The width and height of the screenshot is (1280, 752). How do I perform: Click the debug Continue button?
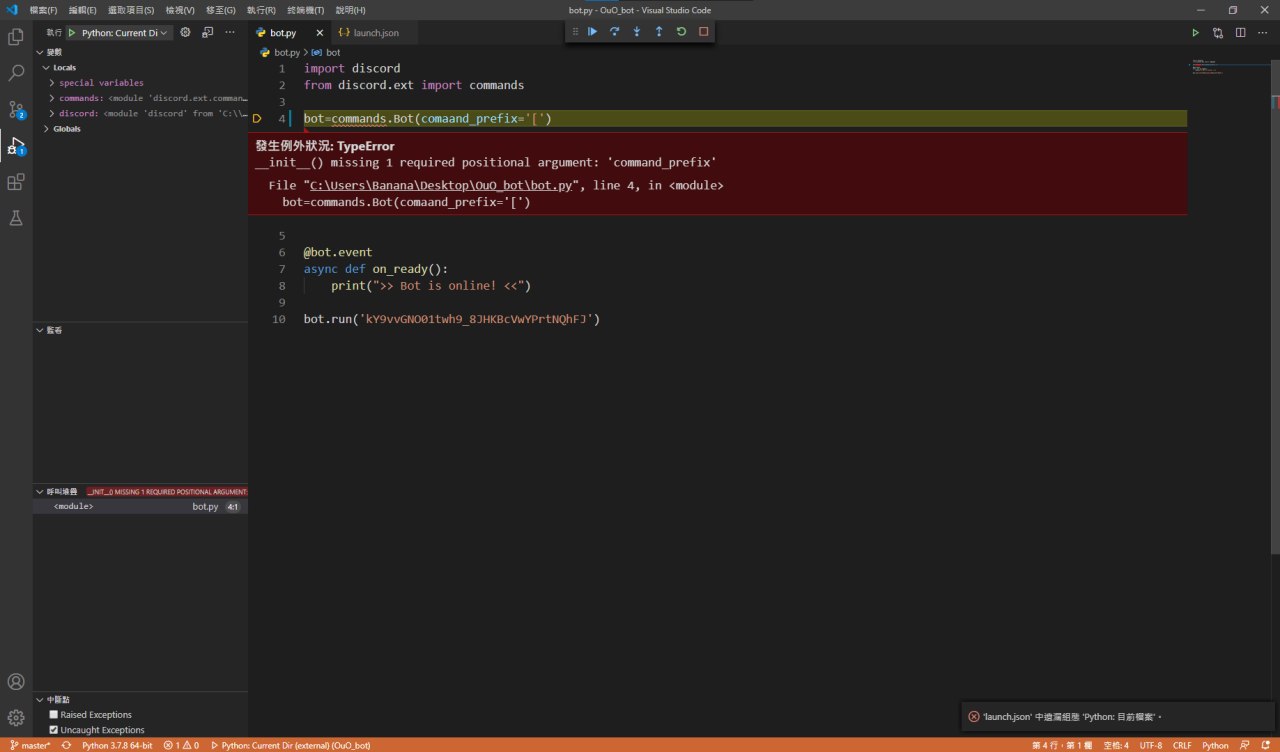(592, 32)
